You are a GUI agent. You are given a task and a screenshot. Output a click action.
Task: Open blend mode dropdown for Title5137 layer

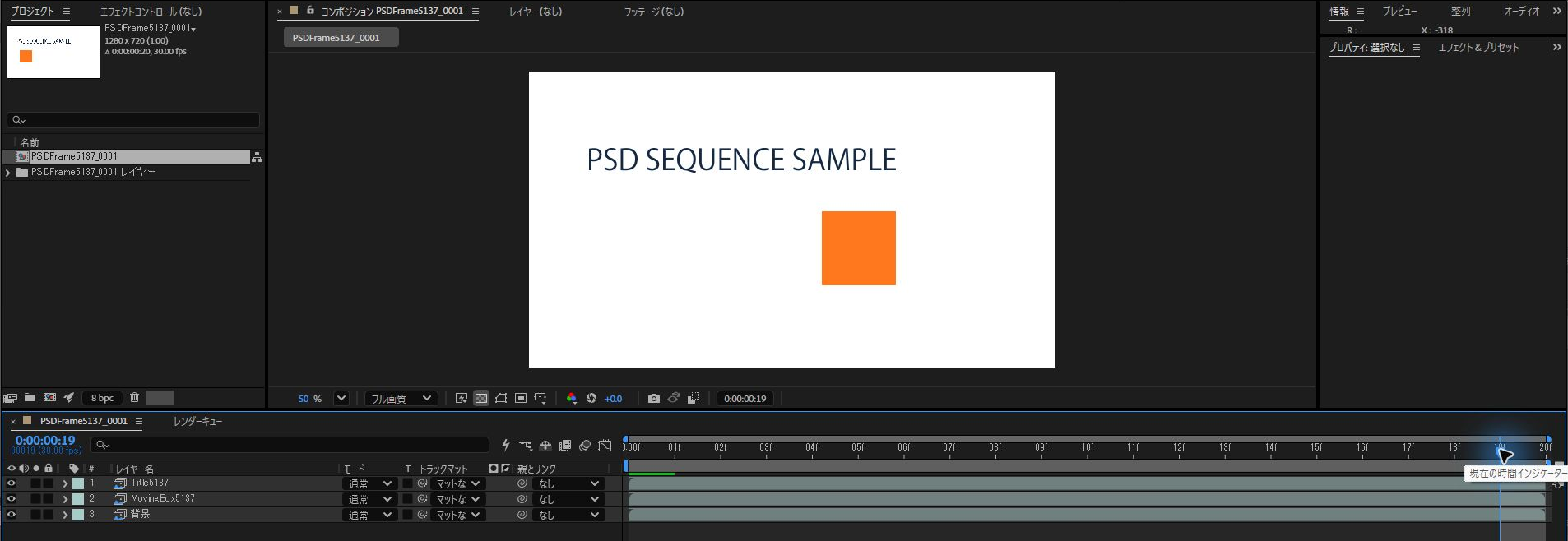tap(369, 484)
